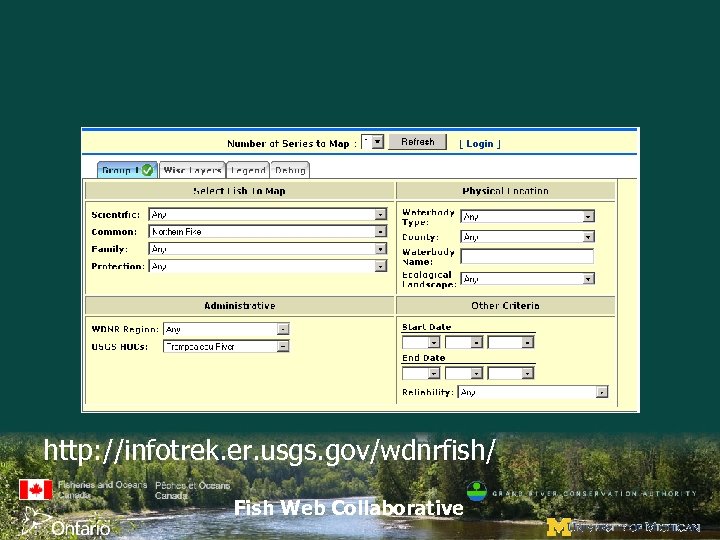Expand the Waterbody Type dropdown
Image resolution: width=720 pixels, height=540 pixels.
coord(528,216)
